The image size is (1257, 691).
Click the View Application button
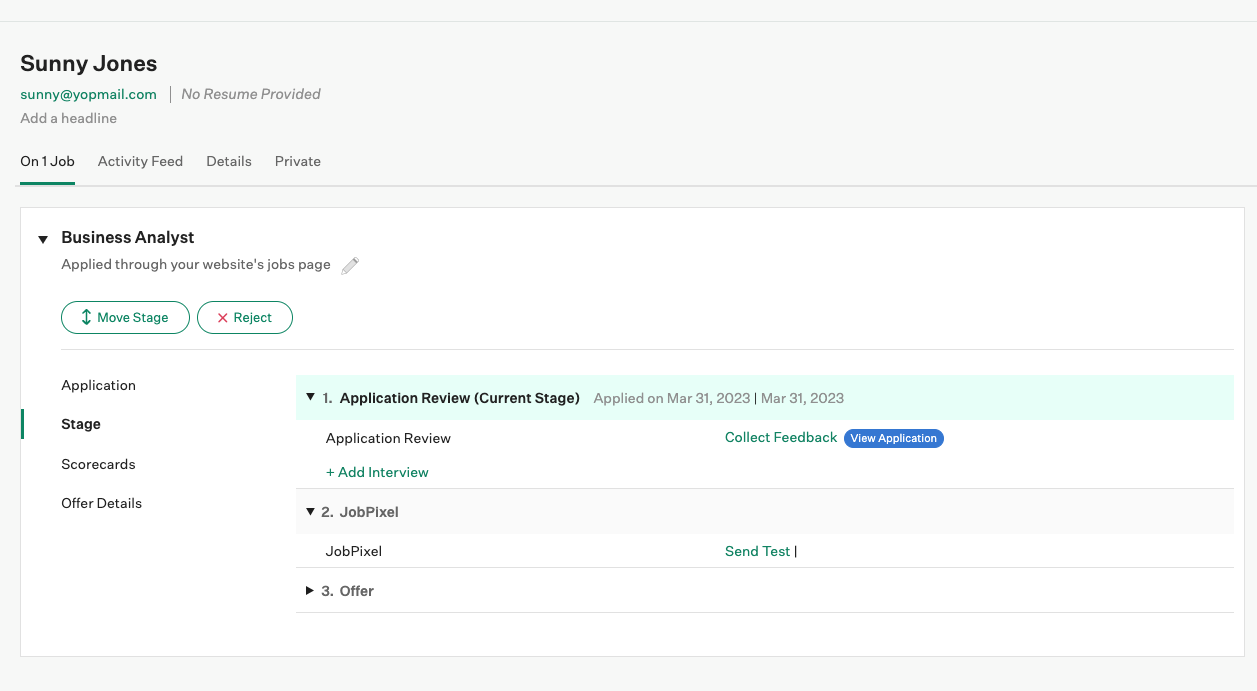[x=894, y=438]
